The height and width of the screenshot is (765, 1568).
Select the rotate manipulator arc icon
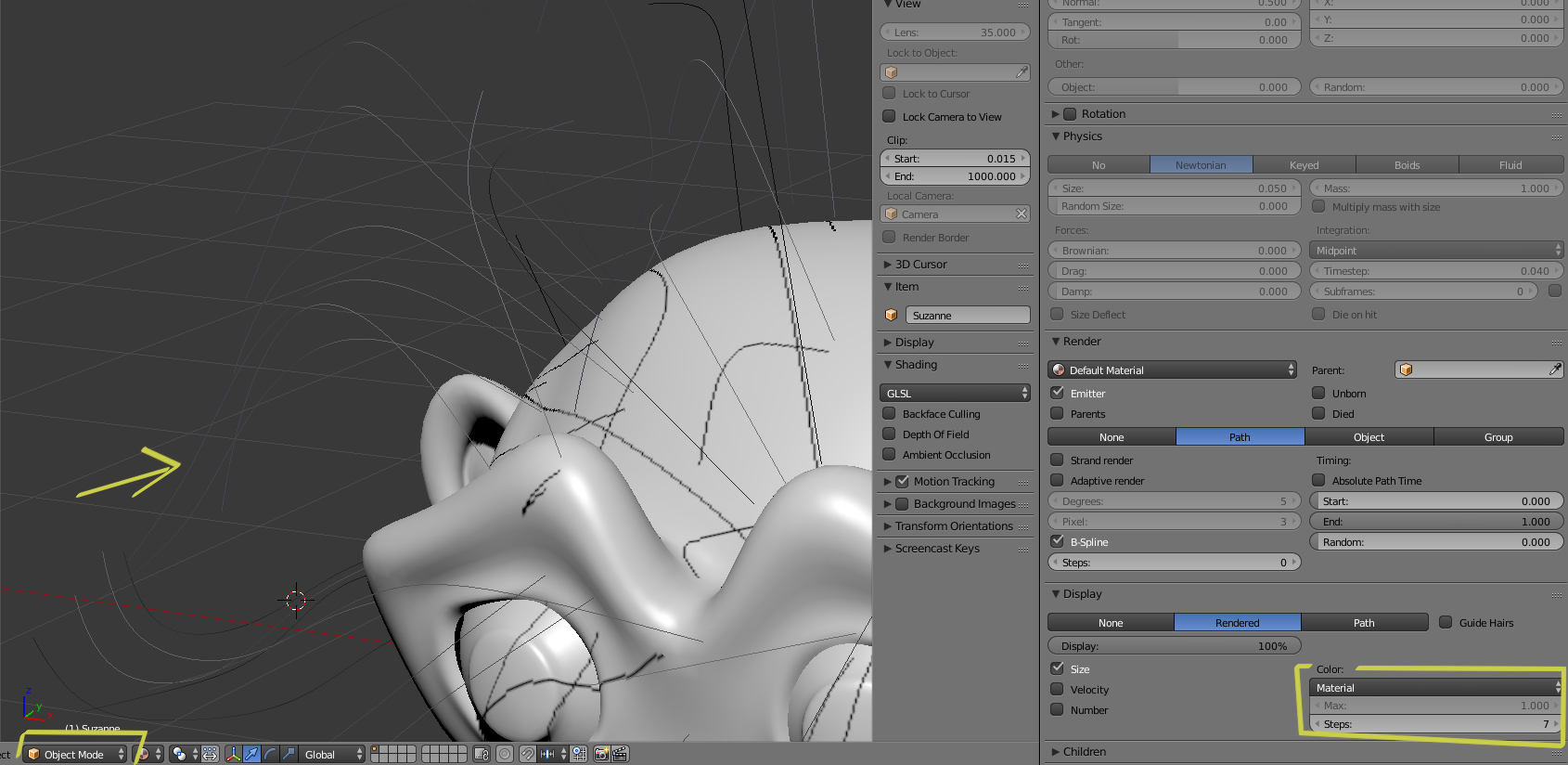pyautogui.click(x=270, y=754)
